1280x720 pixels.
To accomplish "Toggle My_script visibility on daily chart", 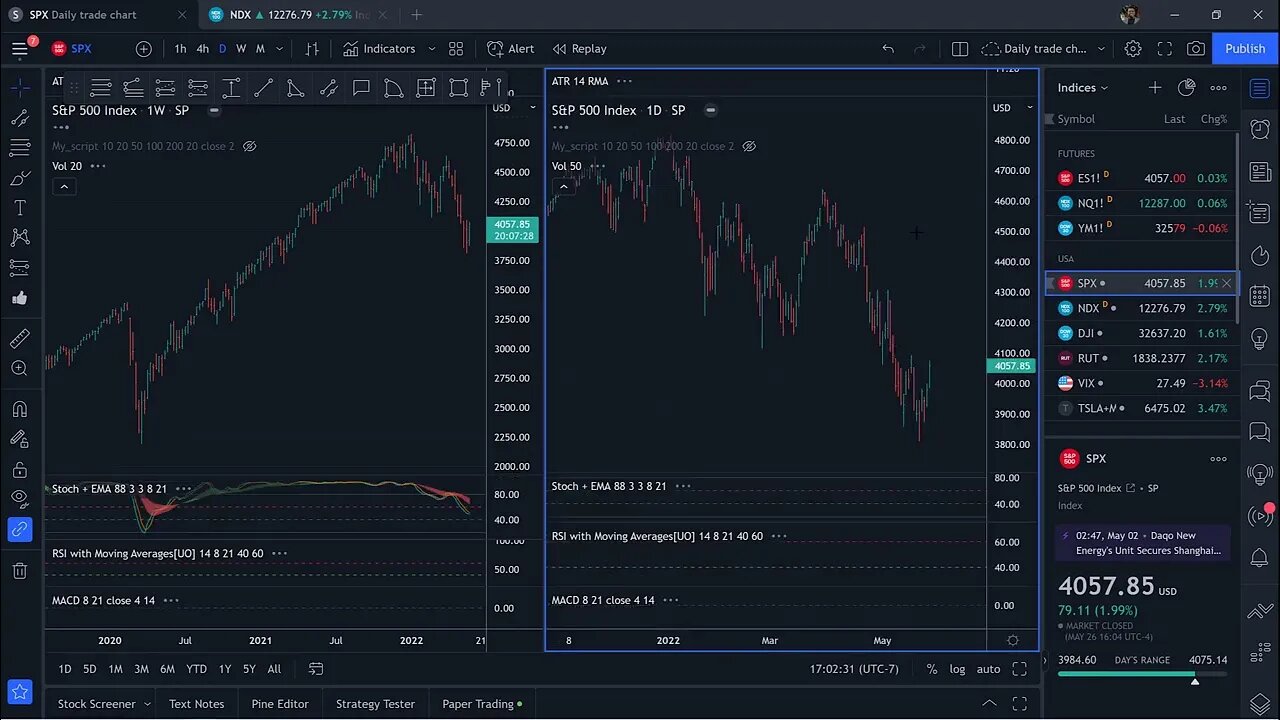I will (748, 146).
